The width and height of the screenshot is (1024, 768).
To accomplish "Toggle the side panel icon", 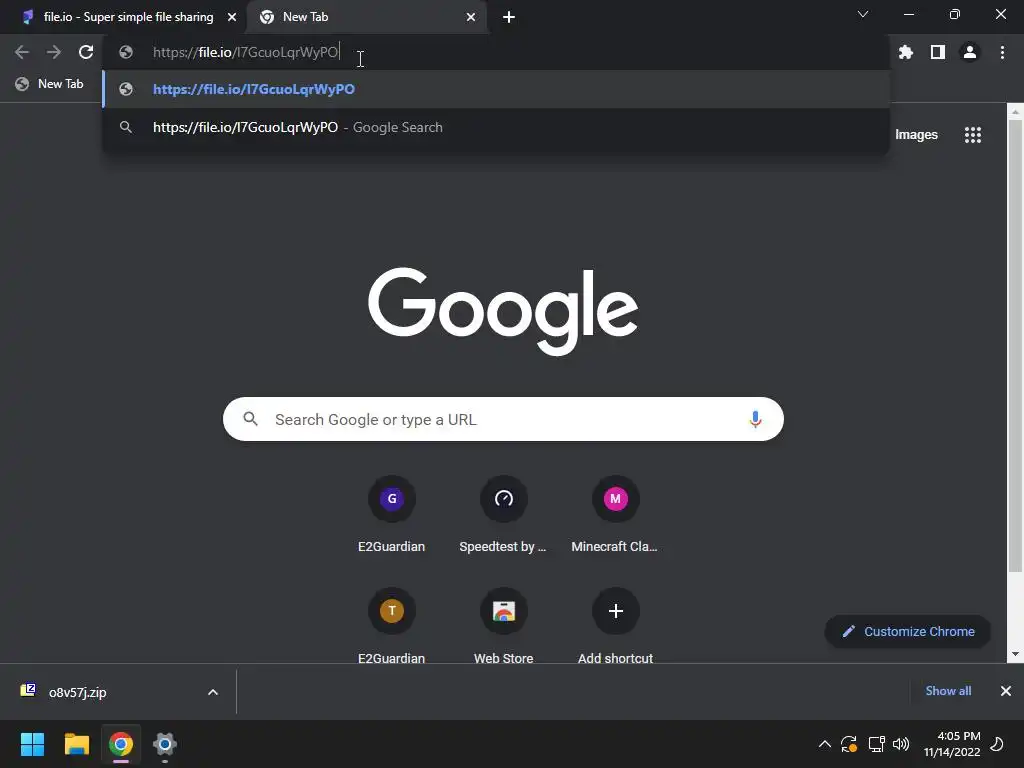I will pyautogui.click(x=938, y=52).
